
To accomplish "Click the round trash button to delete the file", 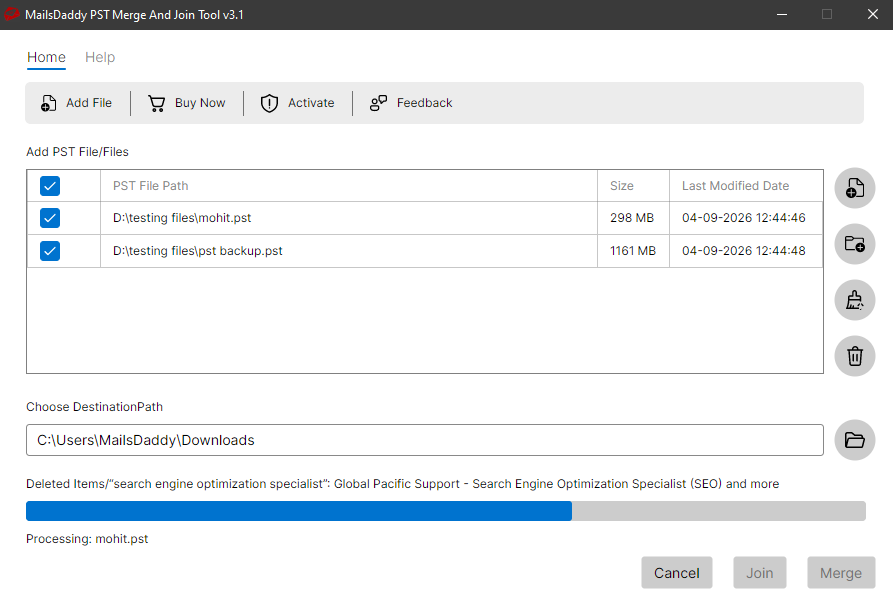I will click(855, 356).
